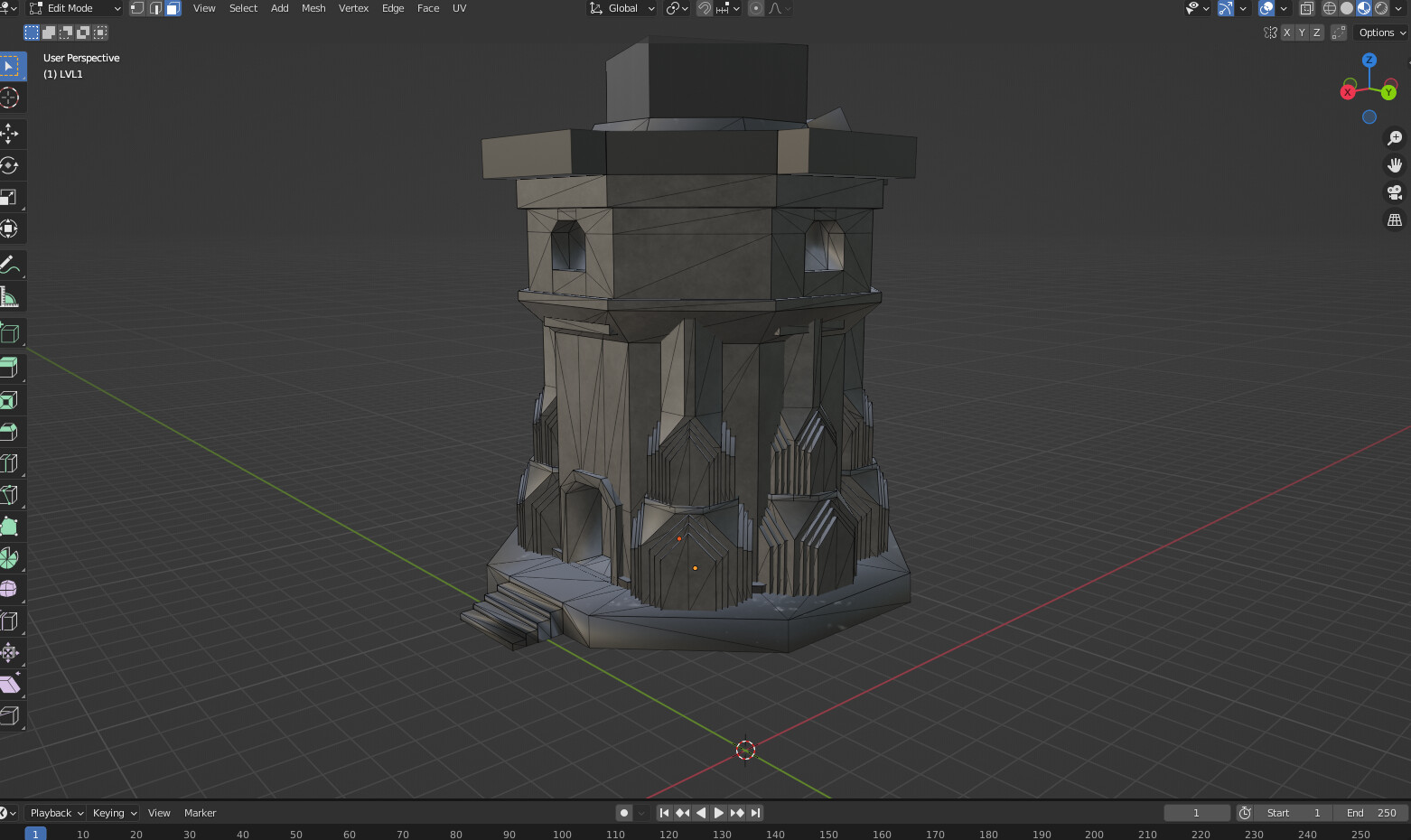
Task: Open the UV menu
Action: pyautogui.click(x=459, y=8)
